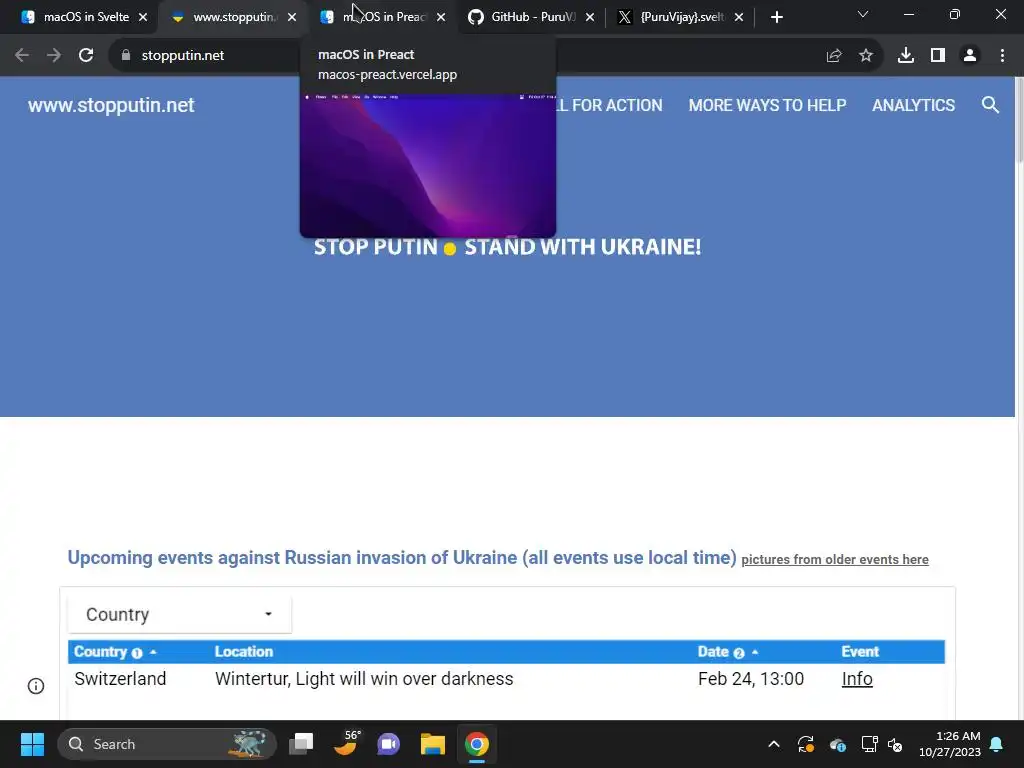Open the weather widget showing 56°
This screenshot has height=768, width=1024.
coord(346,743)
